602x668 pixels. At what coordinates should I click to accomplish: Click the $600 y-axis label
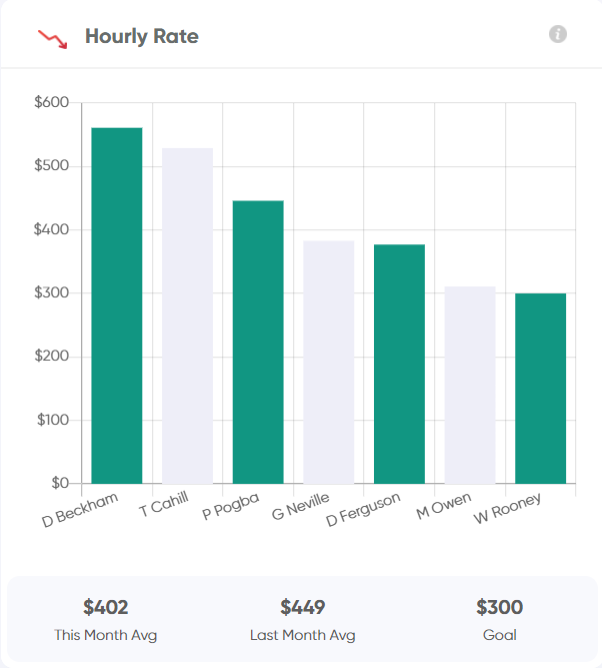coord(52,102)
